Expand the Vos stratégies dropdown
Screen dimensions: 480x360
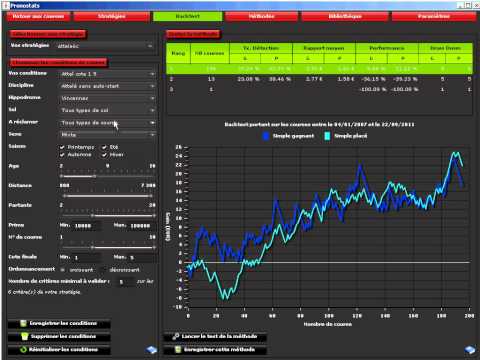(105, 46)
